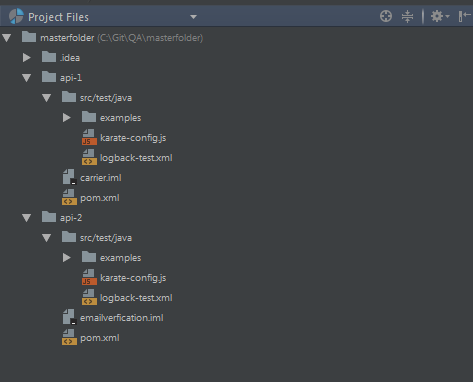This screenshot has width=473, height=382.
Task: Click the Project Files view icon
Action: click(16, 16)
